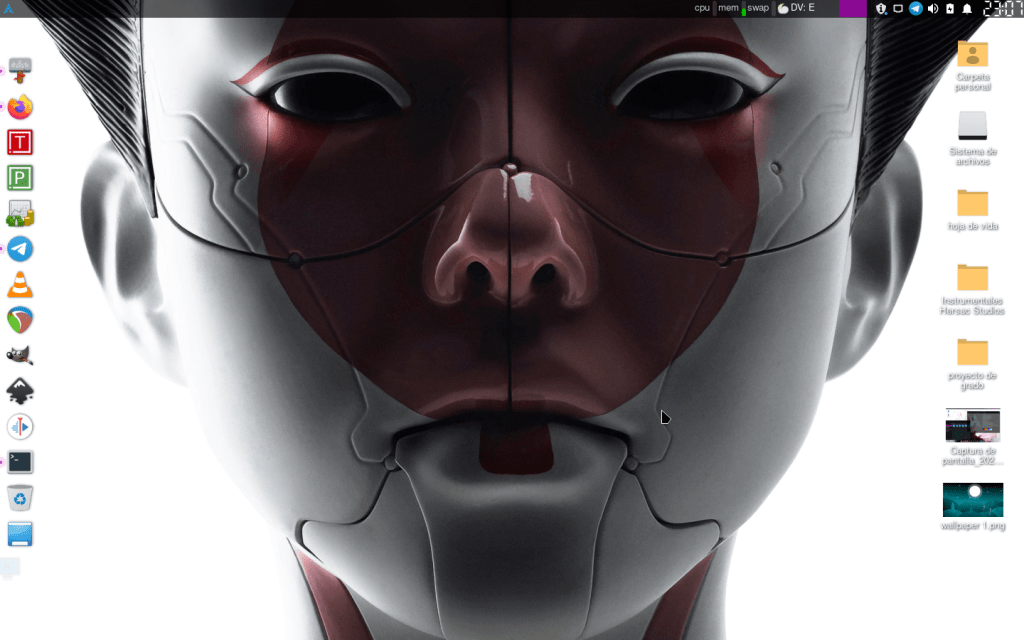Click the Telegram tray icon
1024x640 pixels.
915,9
